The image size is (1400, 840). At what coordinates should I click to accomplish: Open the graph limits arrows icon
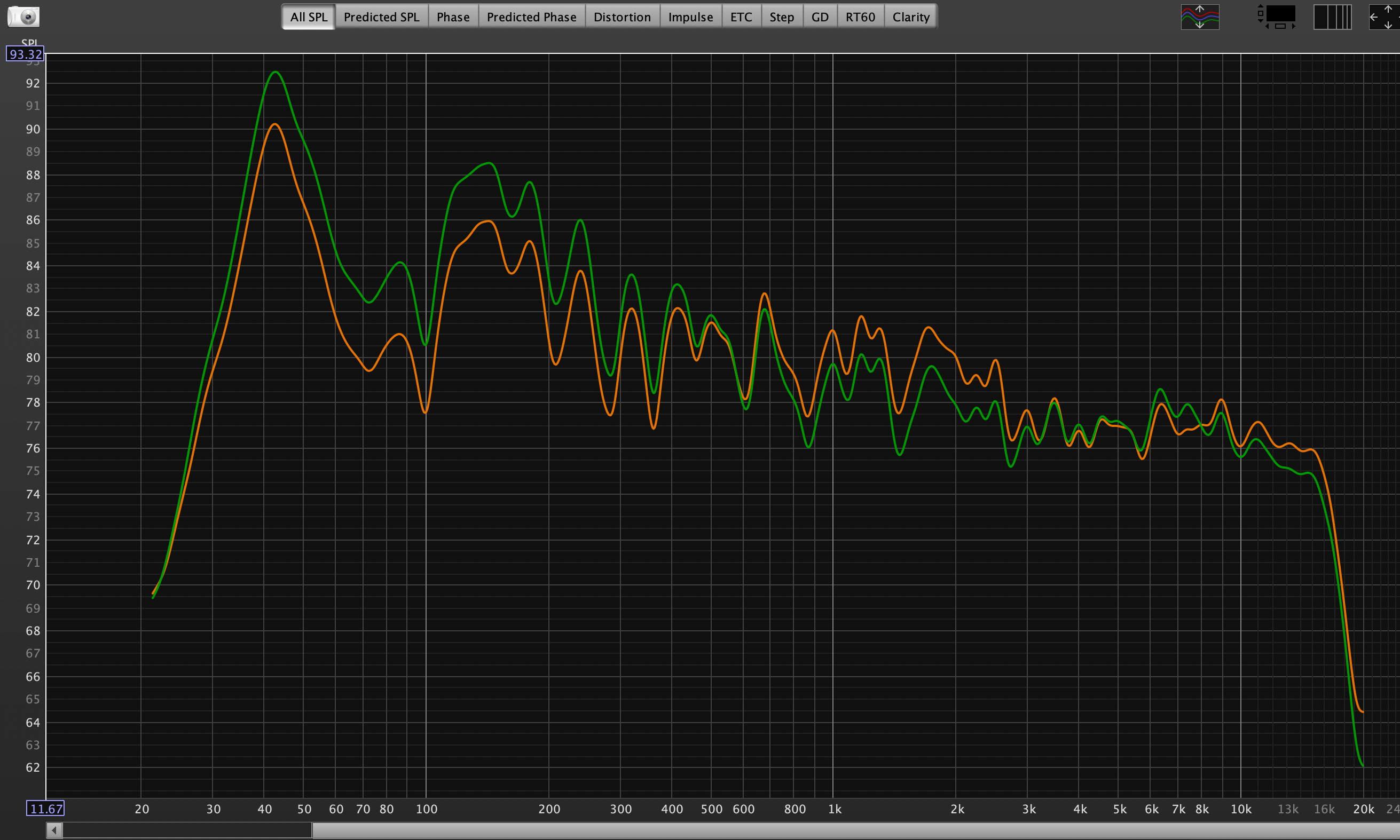[x=1384, y=17]
